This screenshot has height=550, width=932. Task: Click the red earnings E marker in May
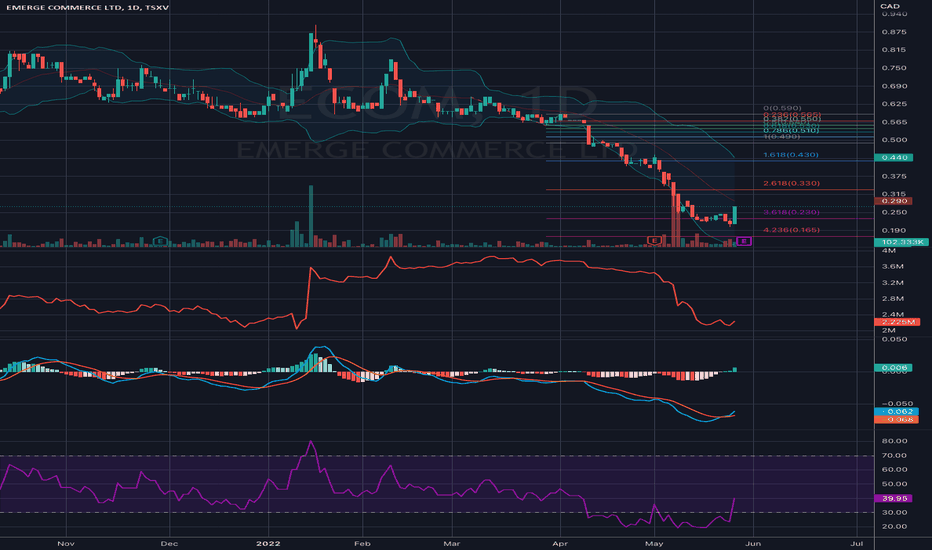click(x=654, y=240)
